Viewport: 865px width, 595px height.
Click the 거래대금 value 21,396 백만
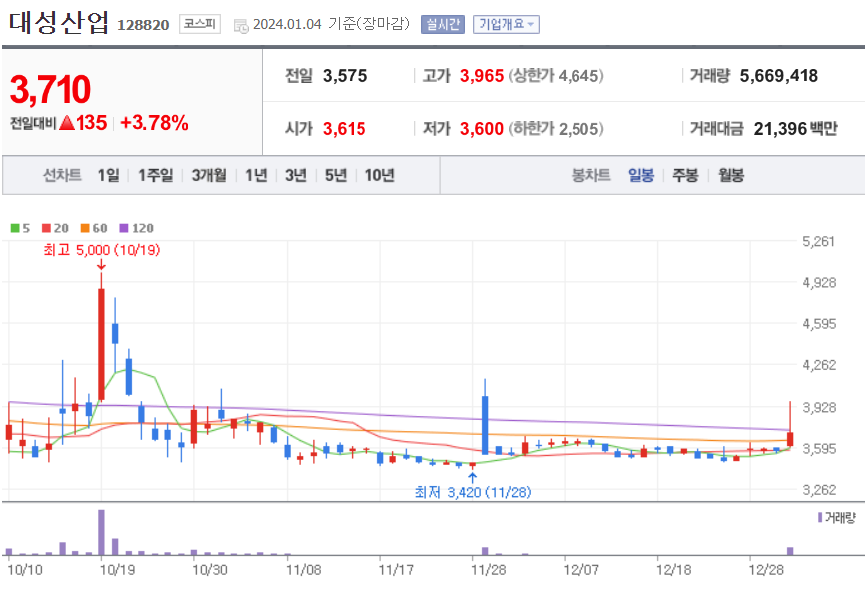click(x=795, y=129)
